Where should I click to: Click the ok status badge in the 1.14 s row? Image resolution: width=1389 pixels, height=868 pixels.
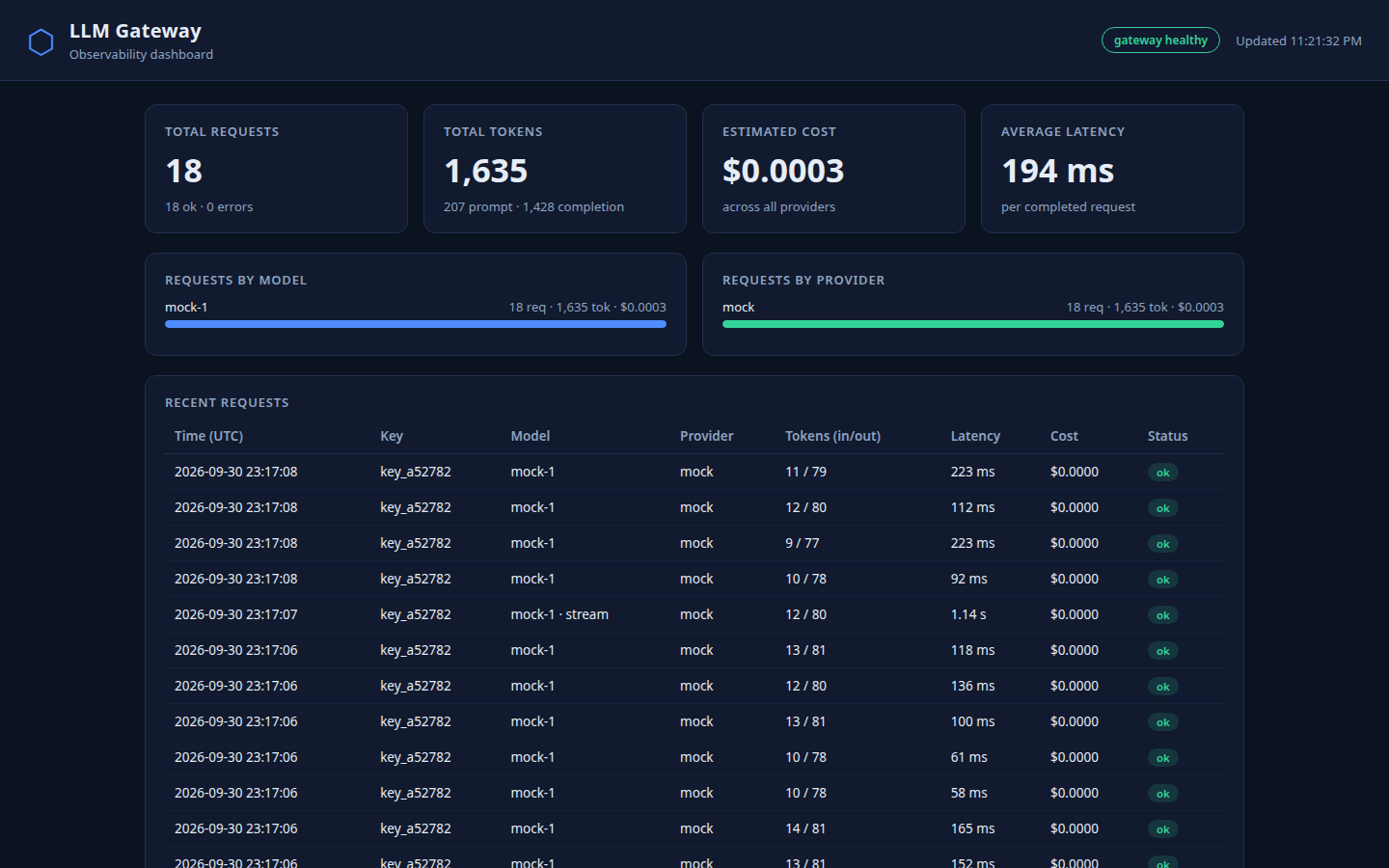(x=1162, y=615)
